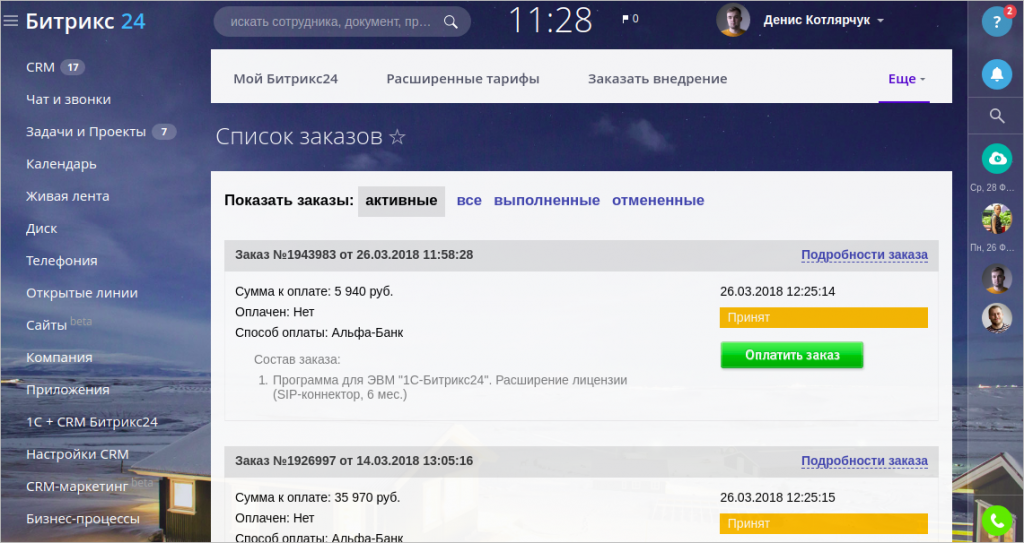Click the Задачи counter badge 7

click(x=164, y=132)
